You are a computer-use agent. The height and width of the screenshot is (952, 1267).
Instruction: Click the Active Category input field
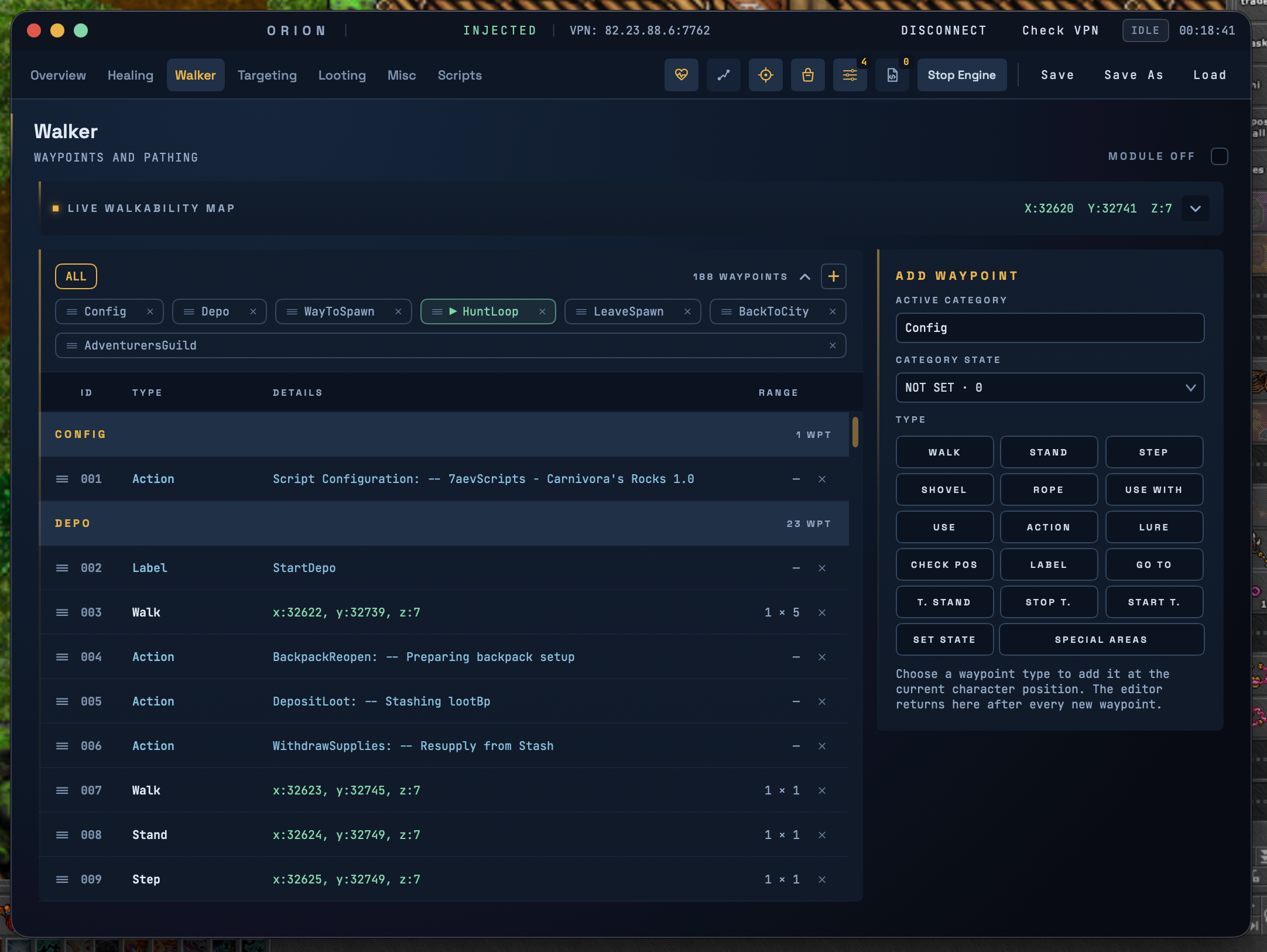[1050, 328]
